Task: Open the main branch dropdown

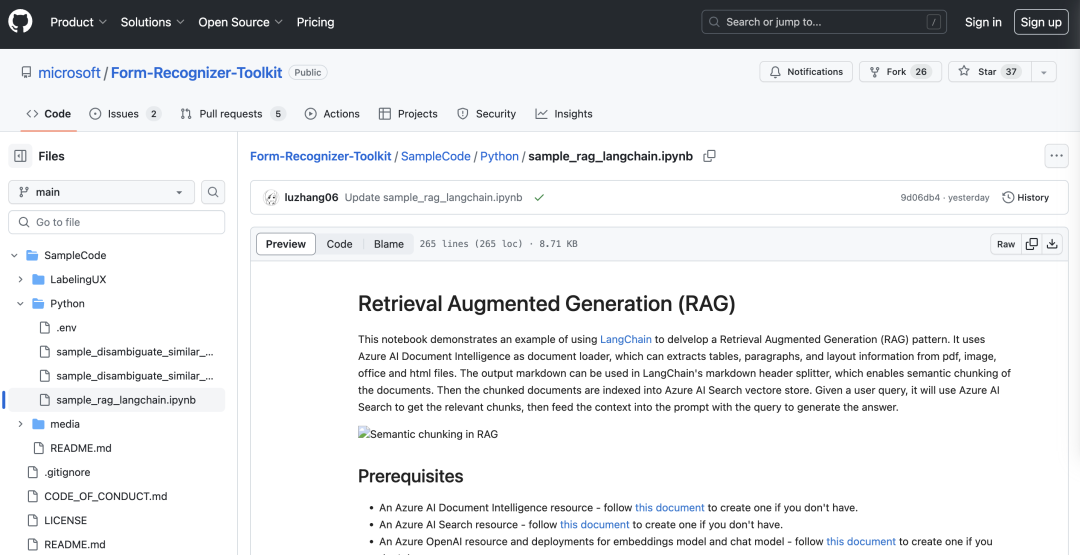Action: tap(101, 192)
